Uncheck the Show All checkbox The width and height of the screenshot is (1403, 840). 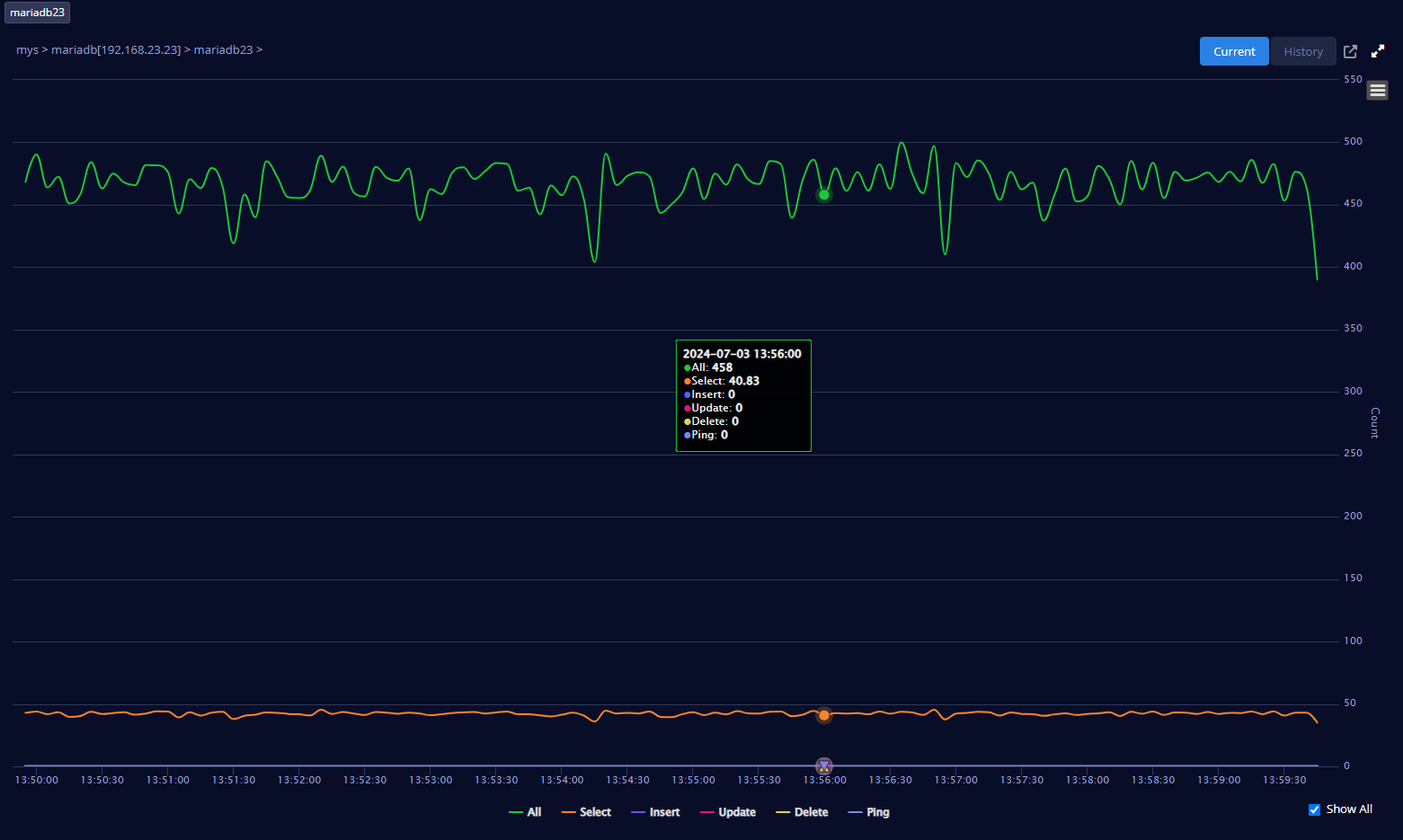pos(1314,809)
